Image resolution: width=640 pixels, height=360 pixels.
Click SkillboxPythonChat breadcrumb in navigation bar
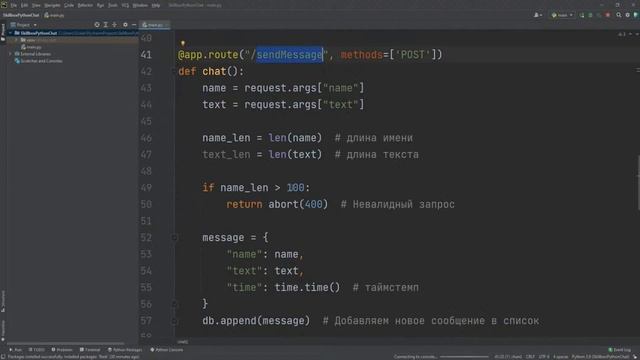click(x=21, y=15)
